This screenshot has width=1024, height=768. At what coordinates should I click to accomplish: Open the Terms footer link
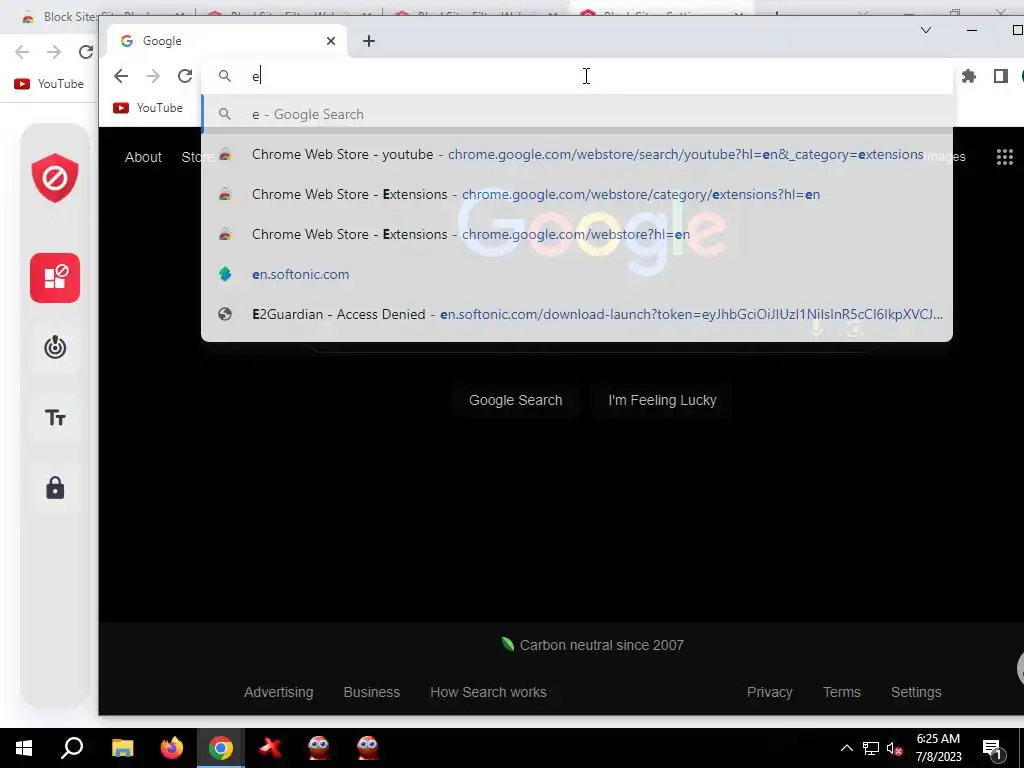point(842,692)
